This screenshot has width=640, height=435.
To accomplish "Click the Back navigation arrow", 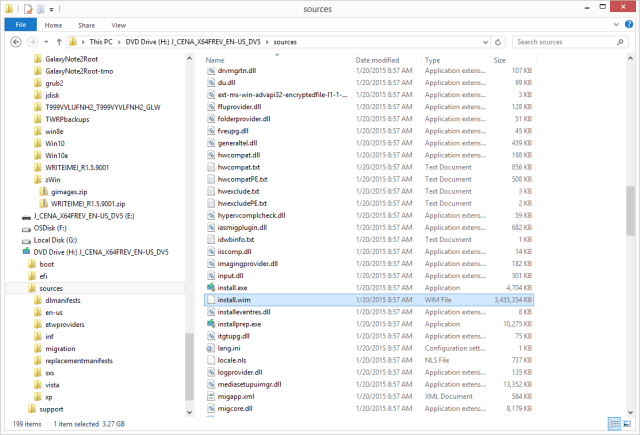I will (x=16, y=42).
